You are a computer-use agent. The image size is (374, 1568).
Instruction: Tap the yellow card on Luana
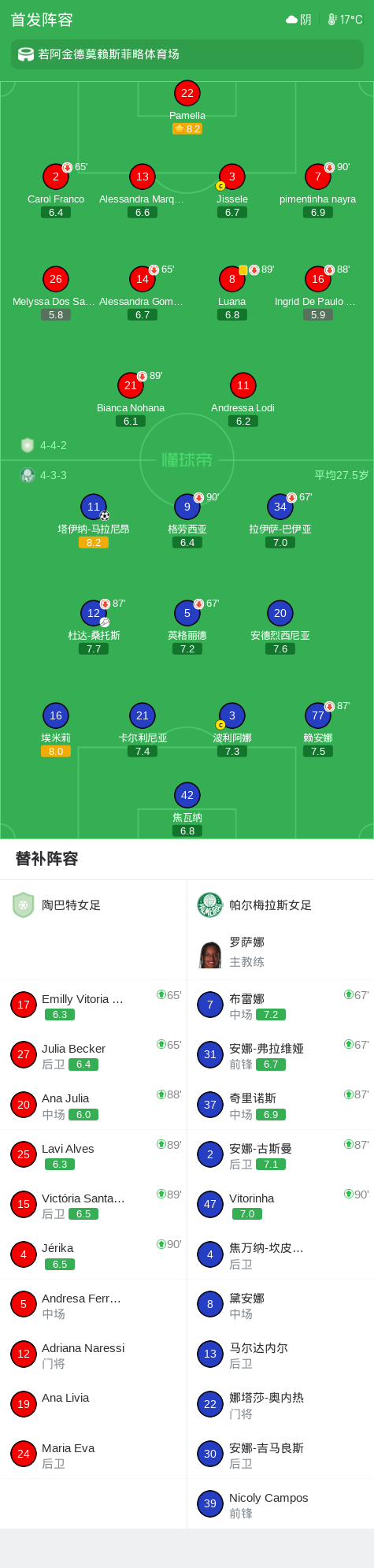click(243, 269)
